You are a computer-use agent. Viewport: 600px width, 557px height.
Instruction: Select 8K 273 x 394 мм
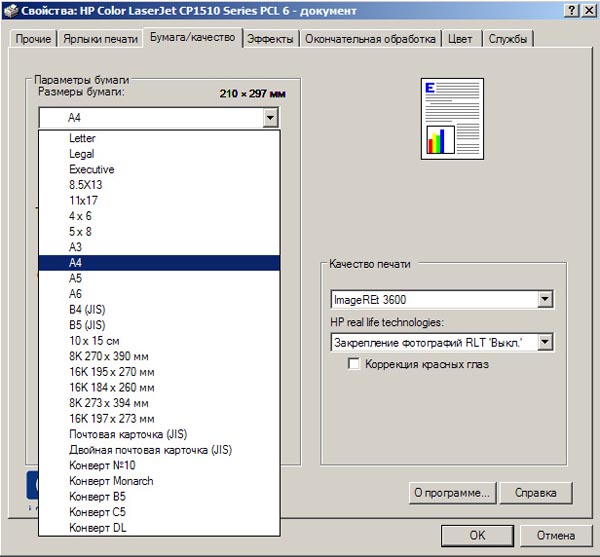[159, 403]
